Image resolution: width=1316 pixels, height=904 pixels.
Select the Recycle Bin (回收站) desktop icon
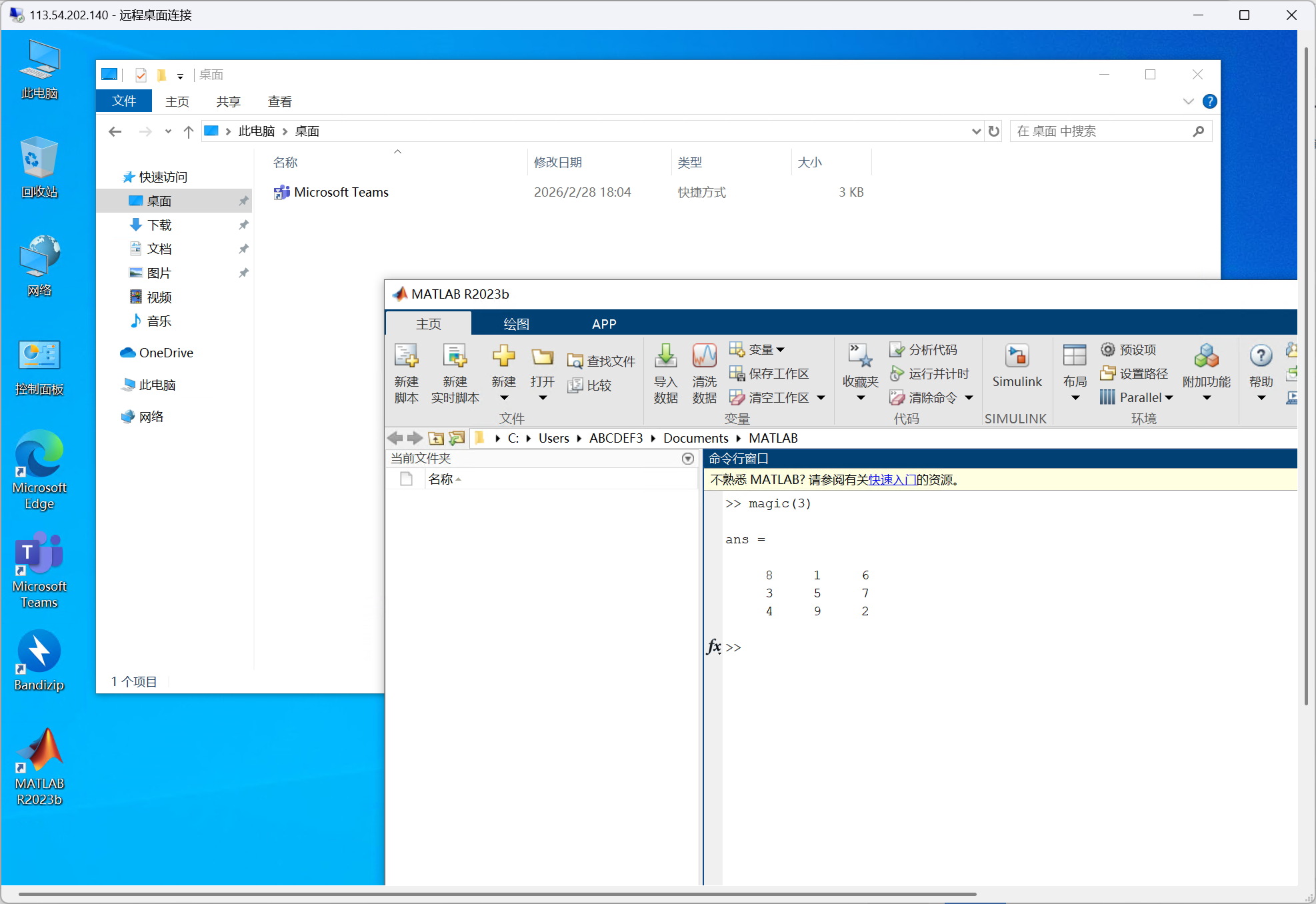tap(39, 167)
